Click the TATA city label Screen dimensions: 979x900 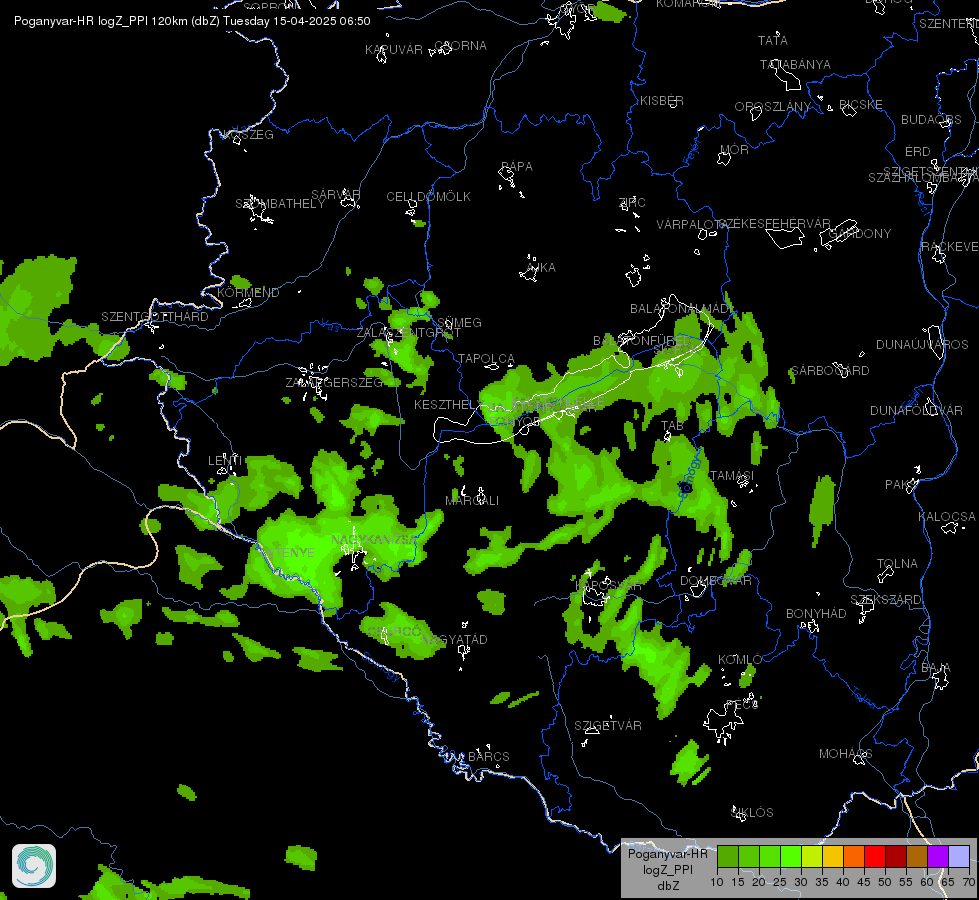coord(772,41)
